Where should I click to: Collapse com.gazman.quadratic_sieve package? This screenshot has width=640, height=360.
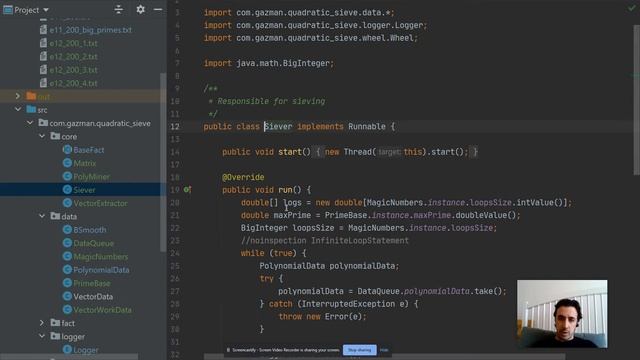pyautogui.click(x=30, y=123)
